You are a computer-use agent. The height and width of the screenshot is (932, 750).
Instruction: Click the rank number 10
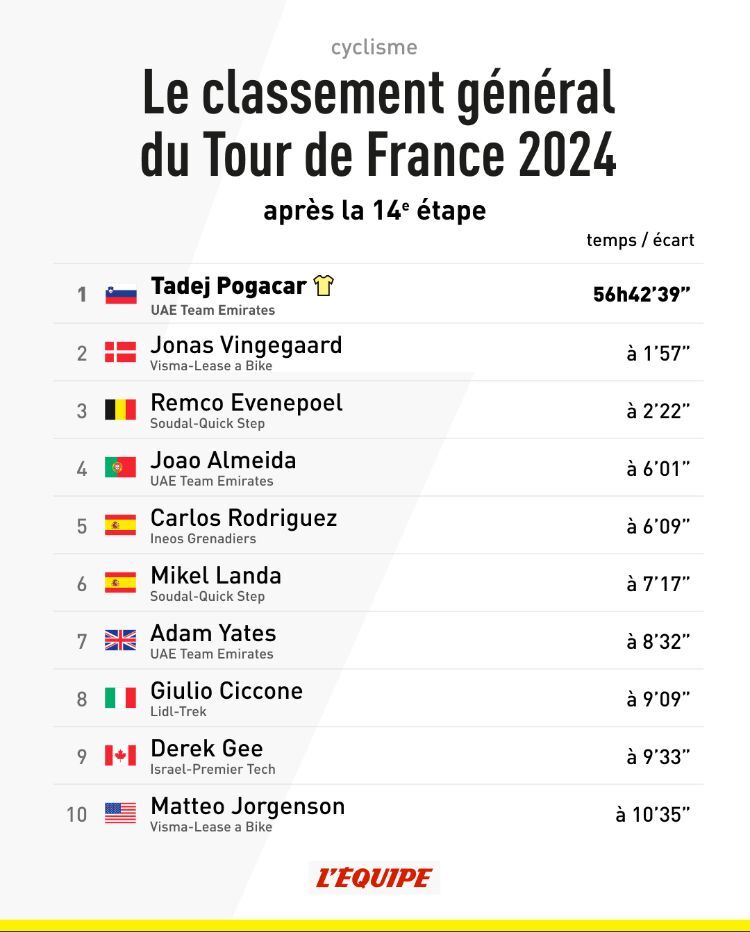[x=77, y=814]
